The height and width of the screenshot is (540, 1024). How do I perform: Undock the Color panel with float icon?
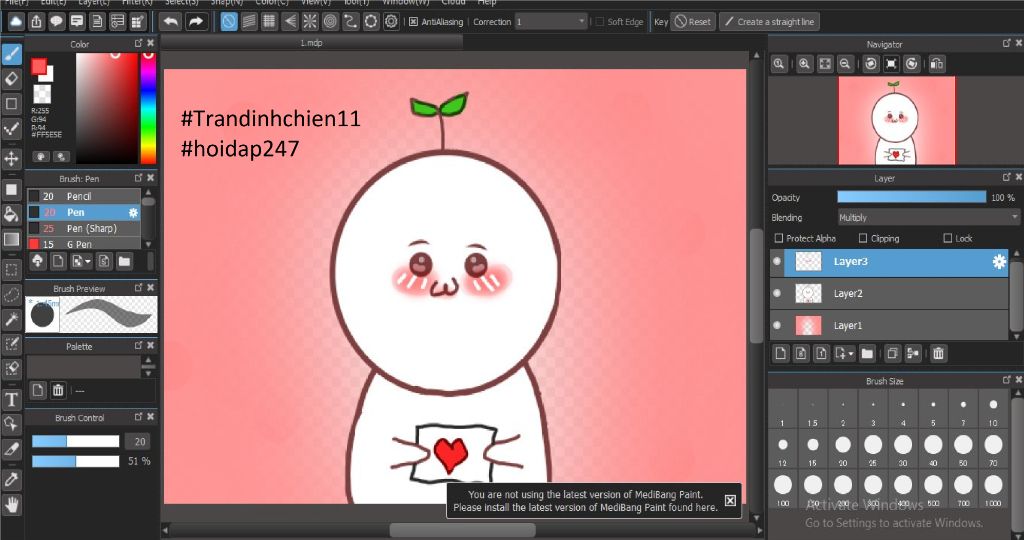point(138,43)
